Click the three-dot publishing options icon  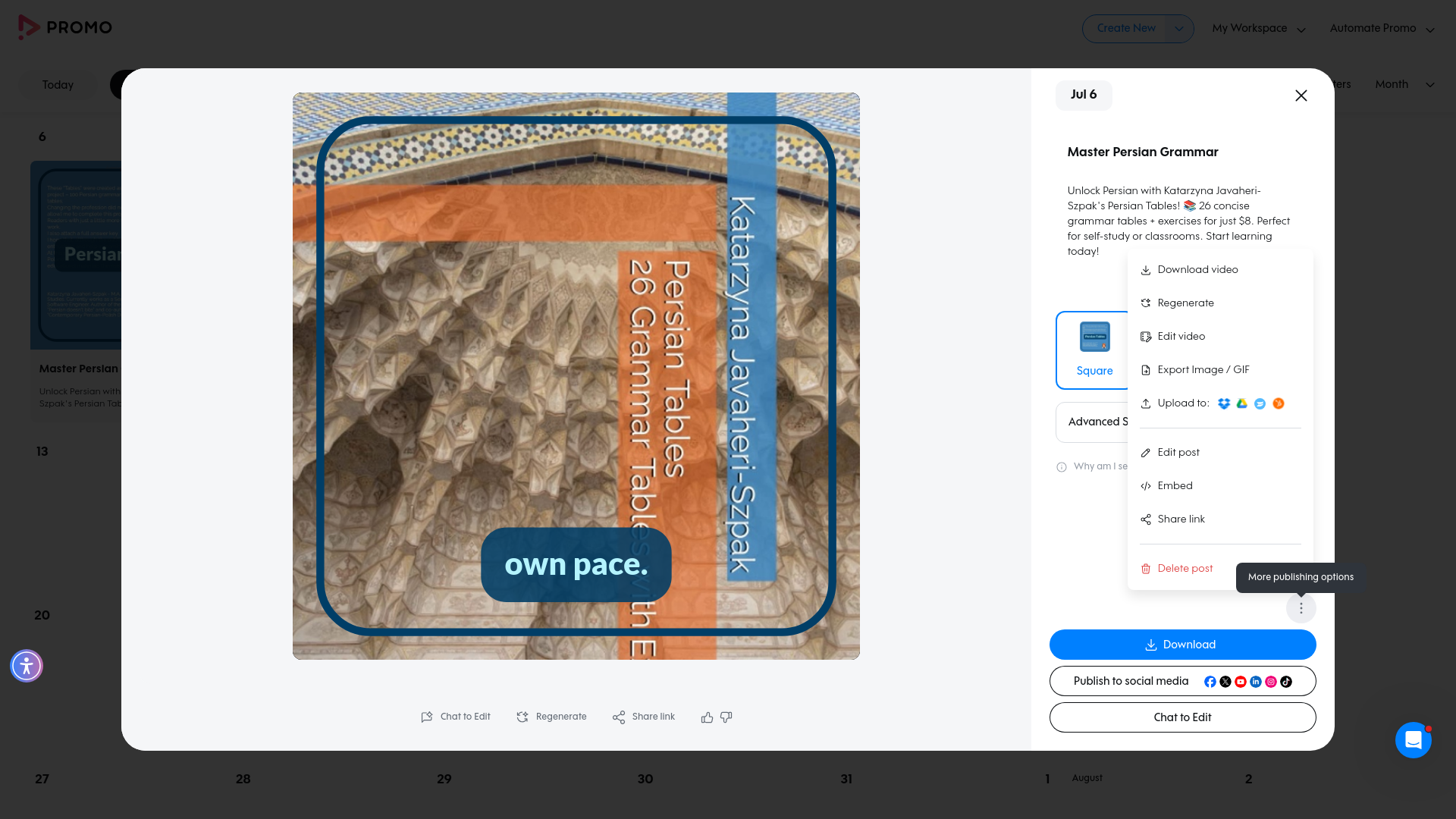[1301, 608]
